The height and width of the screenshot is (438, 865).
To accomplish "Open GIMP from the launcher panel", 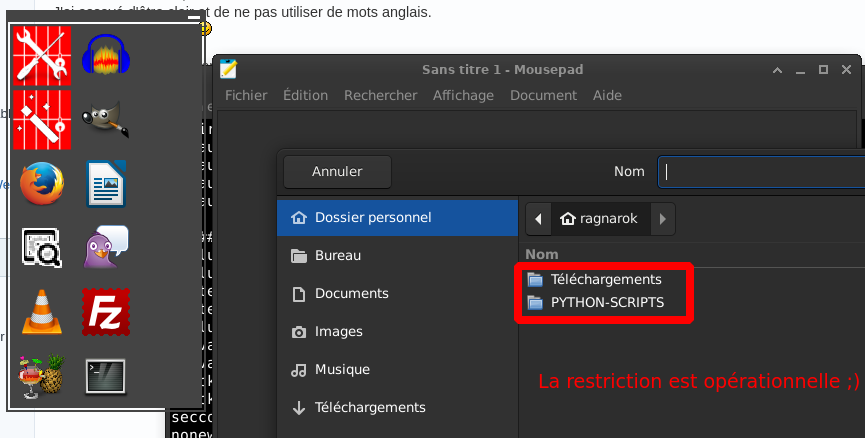I will (x=106, y=119).
